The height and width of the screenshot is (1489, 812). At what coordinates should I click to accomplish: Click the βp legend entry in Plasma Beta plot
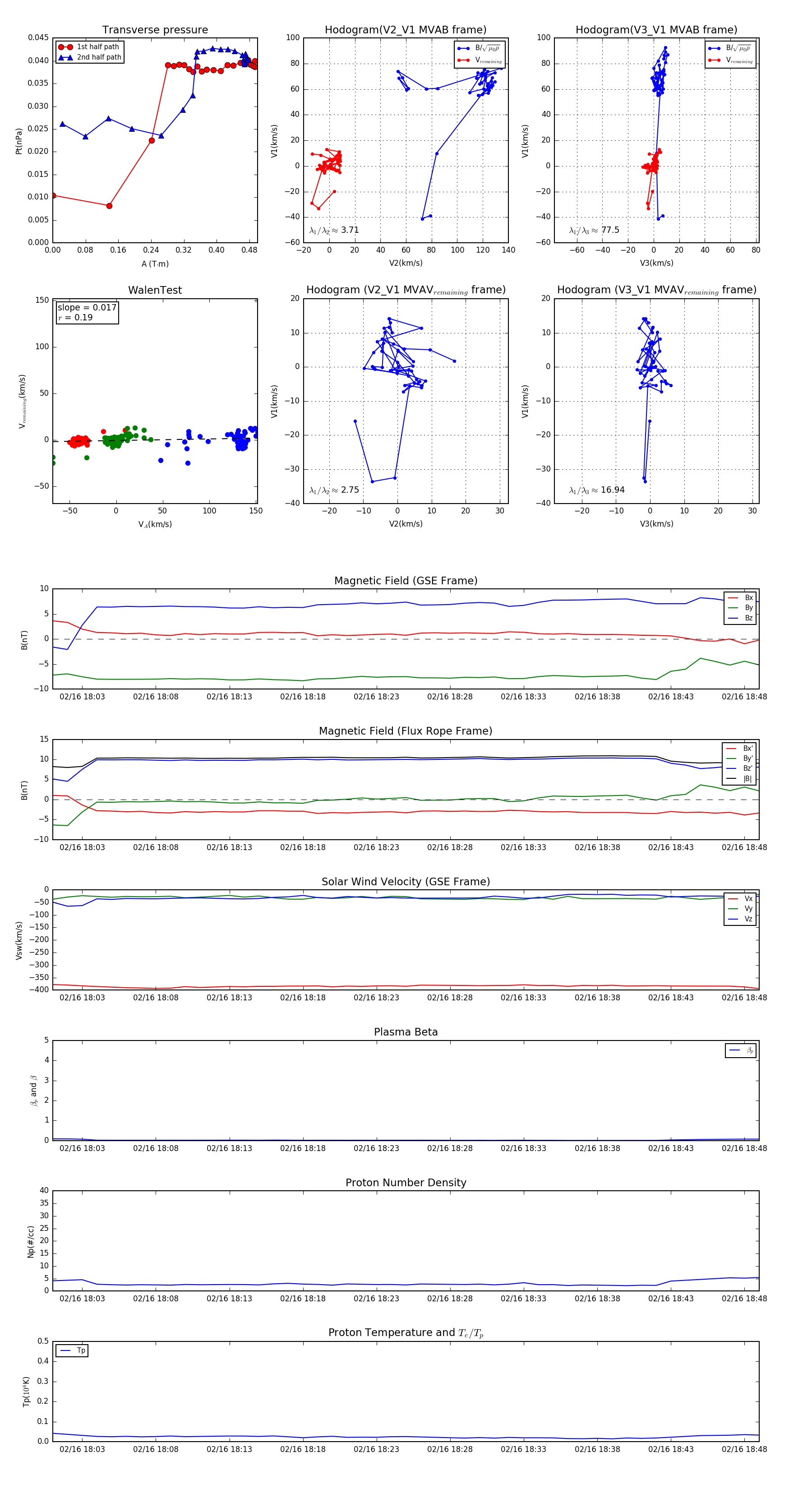click(x=742, y=1050)
